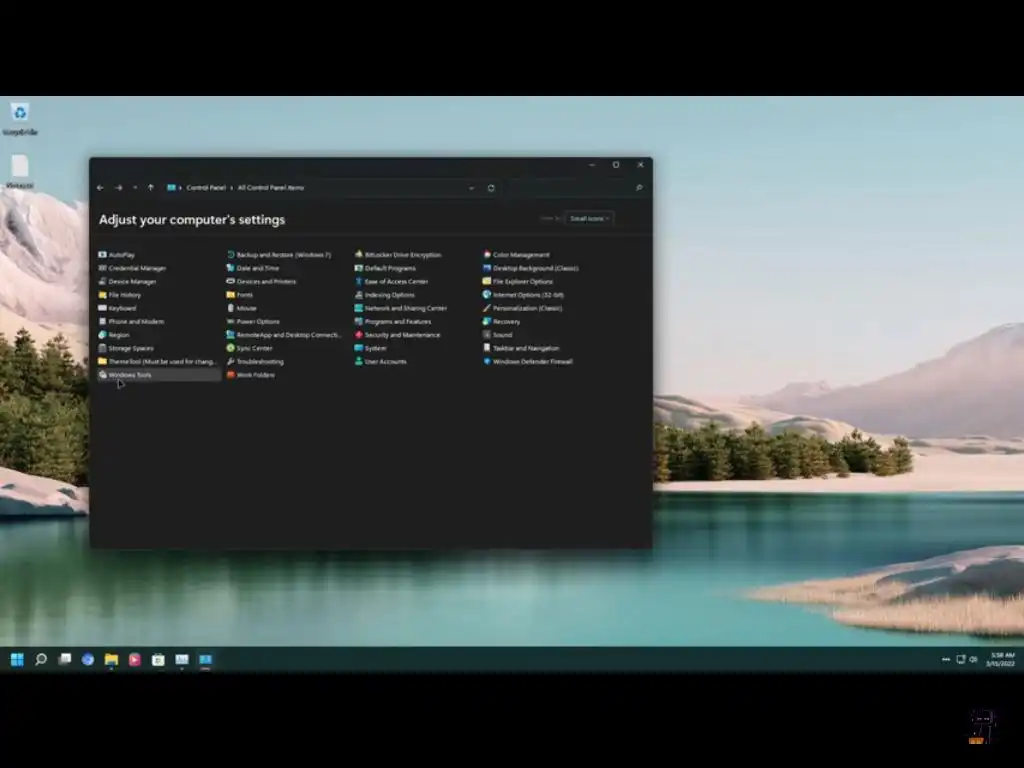Click the Keyboard settings icon
The image size is (1024, 768).
103,308
